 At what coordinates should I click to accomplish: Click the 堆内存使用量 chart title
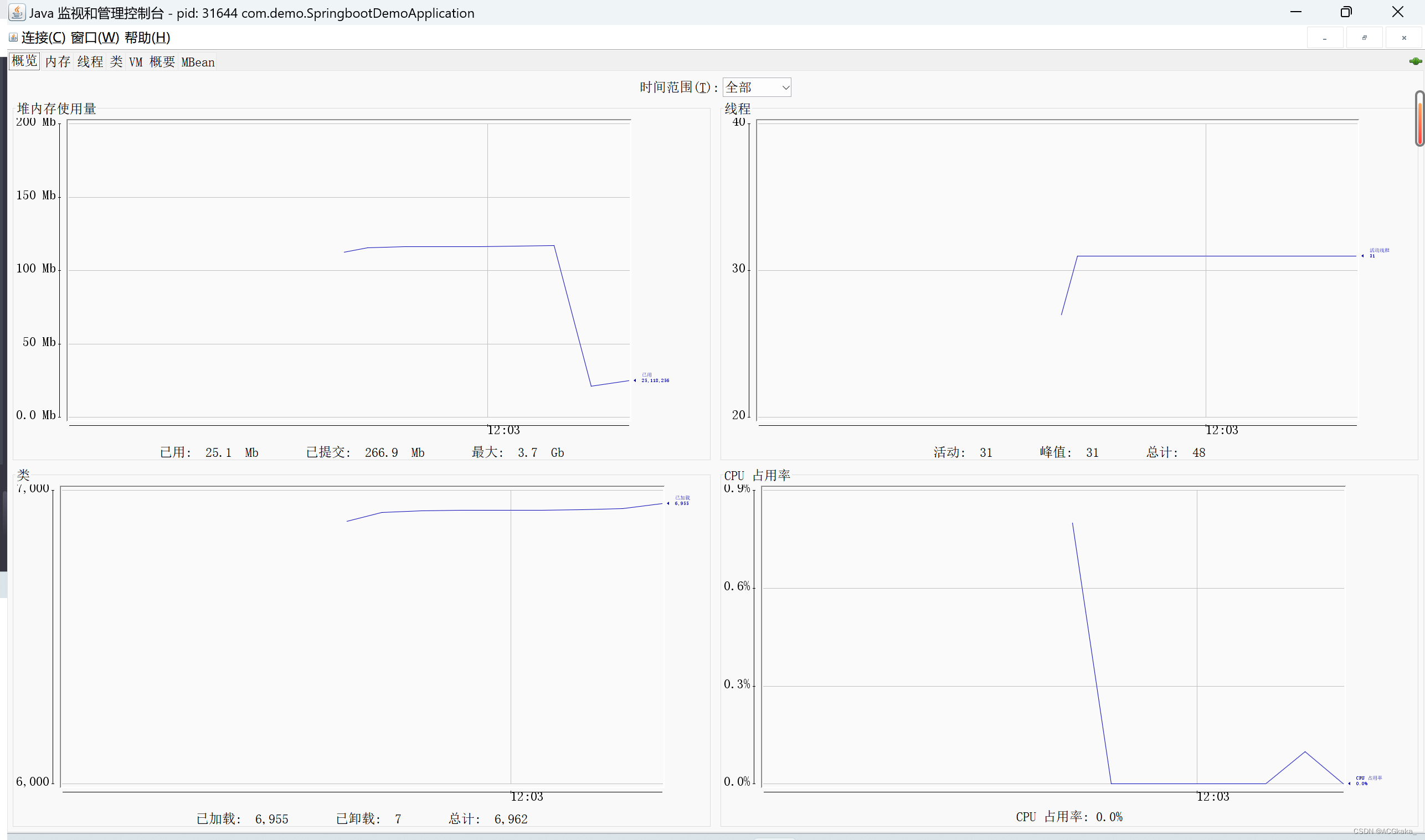[x=56, y=108]
